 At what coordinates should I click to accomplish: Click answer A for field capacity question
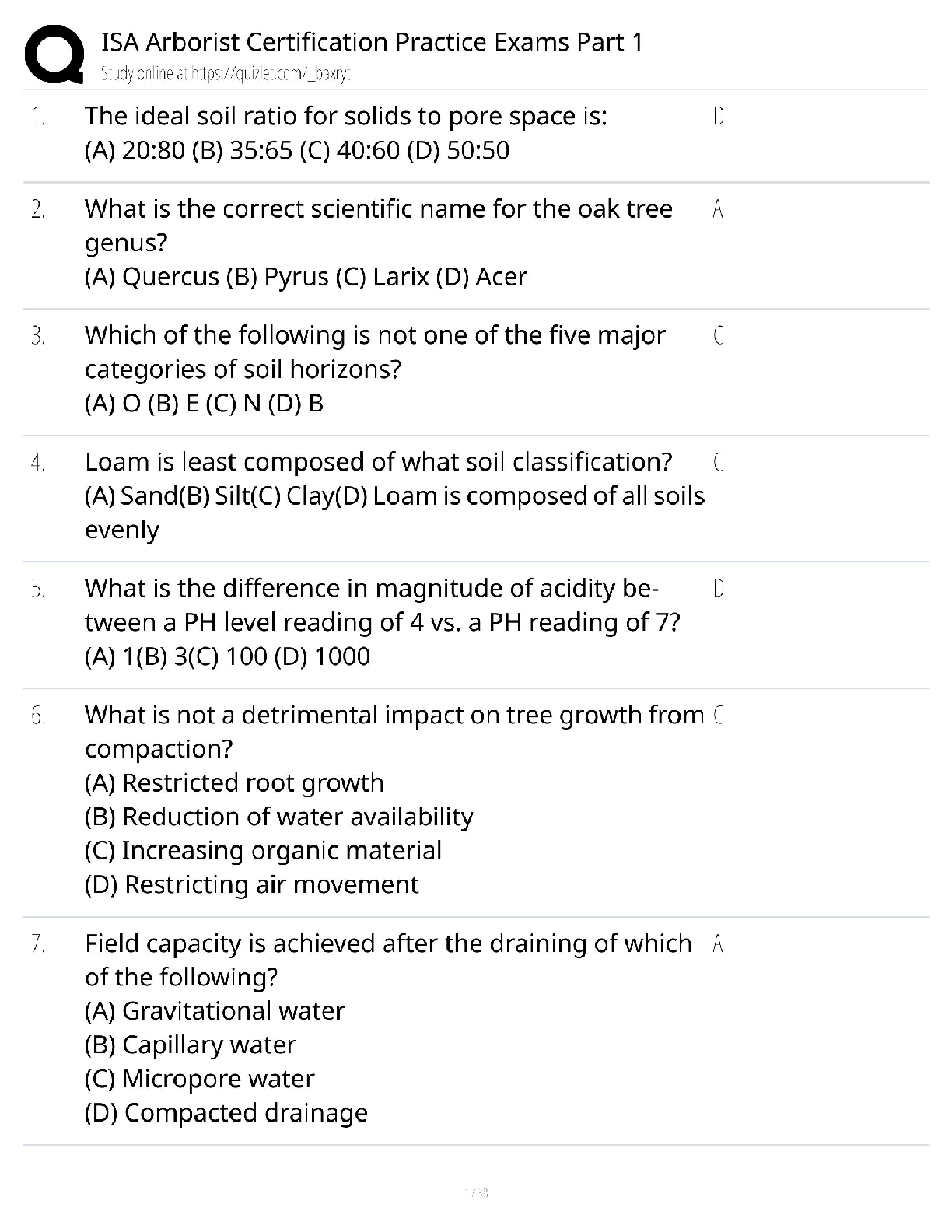click(718, 944)
